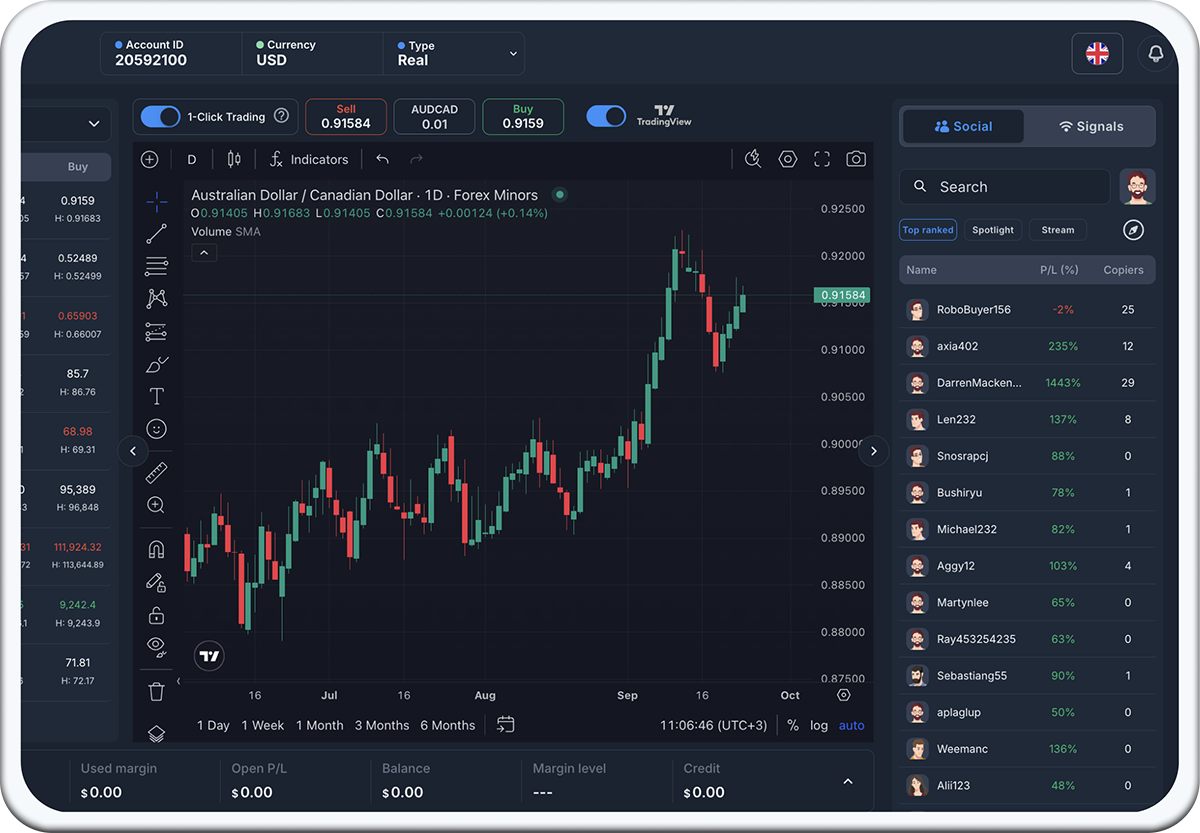
Task: Toggle 1-Click Trading switch
Action: tap(160, 117)
